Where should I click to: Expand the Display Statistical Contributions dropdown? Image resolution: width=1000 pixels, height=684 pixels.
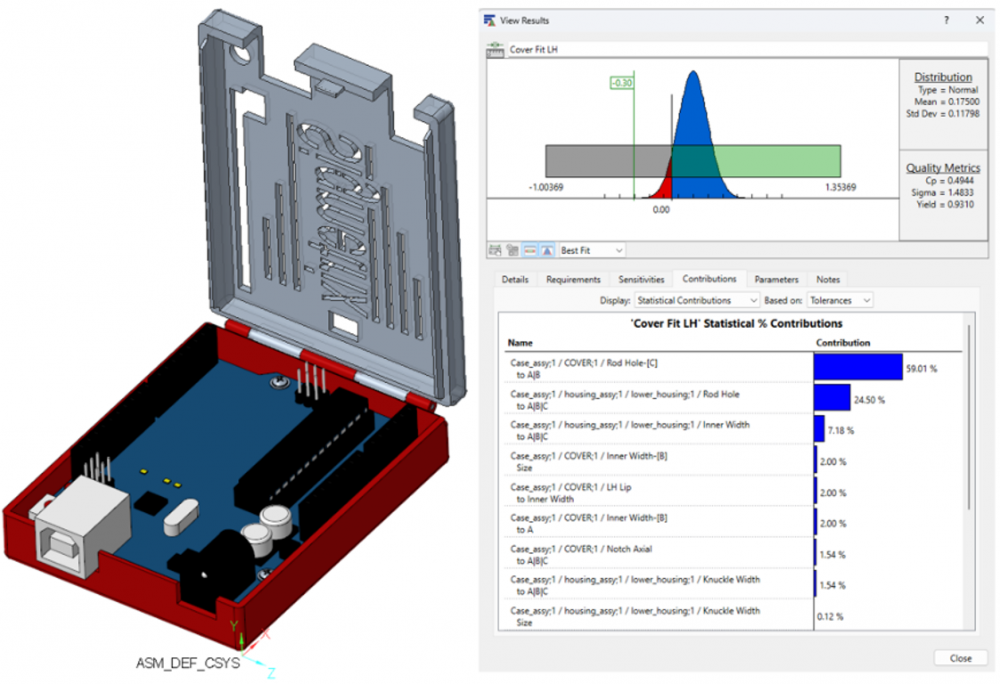pyautogui.click(x=697, y=300)
